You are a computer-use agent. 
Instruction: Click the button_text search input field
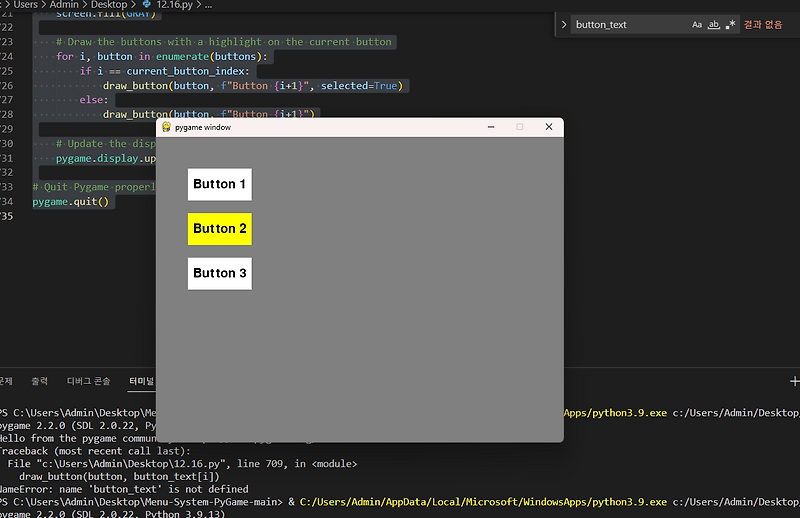(x=630, y=24)
